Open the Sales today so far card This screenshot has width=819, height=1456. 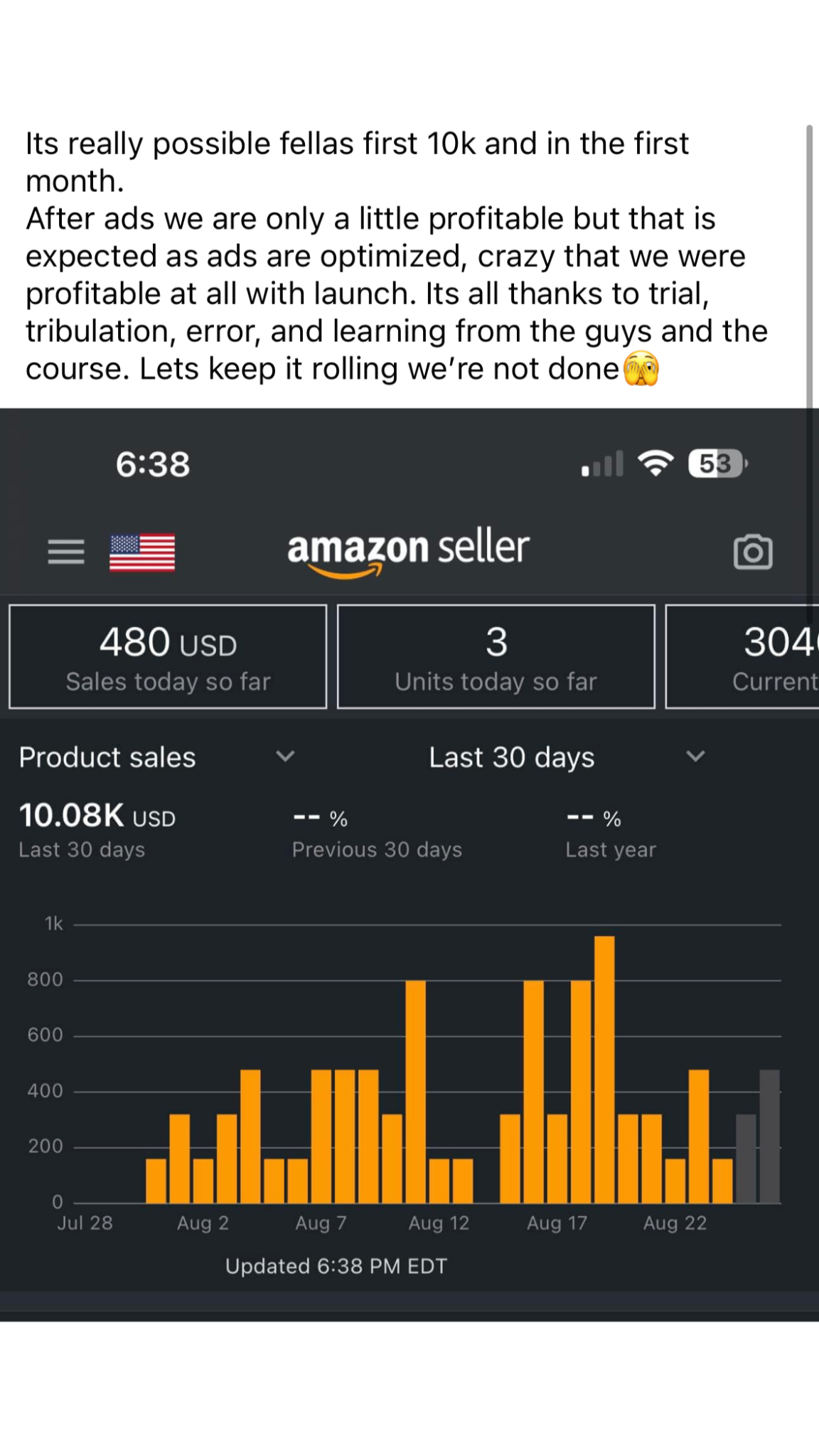pos(168,657)
